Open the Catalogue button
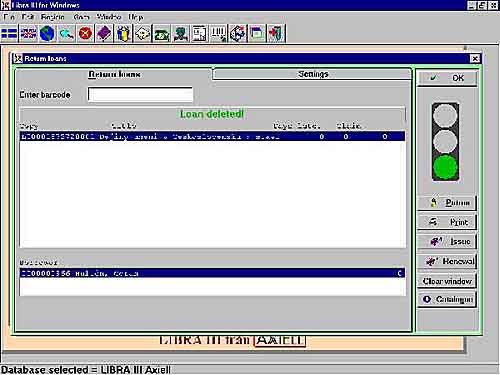 (x=447, y=299)
